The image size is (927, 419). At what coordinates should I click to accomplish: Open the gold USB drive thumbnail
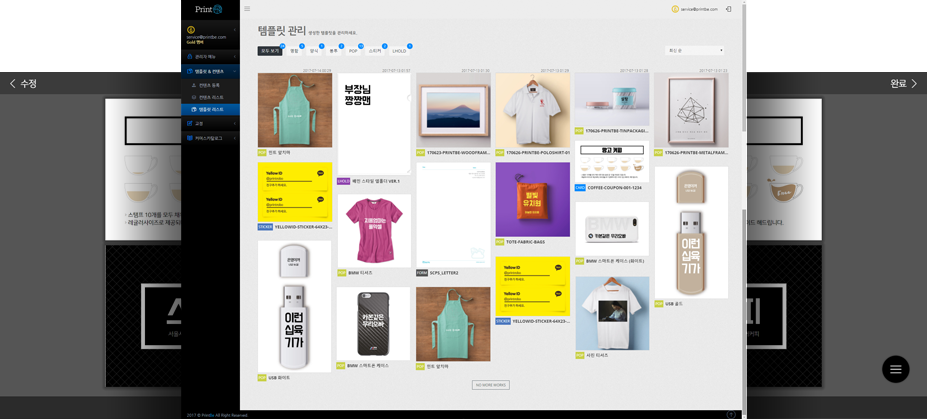691,232
